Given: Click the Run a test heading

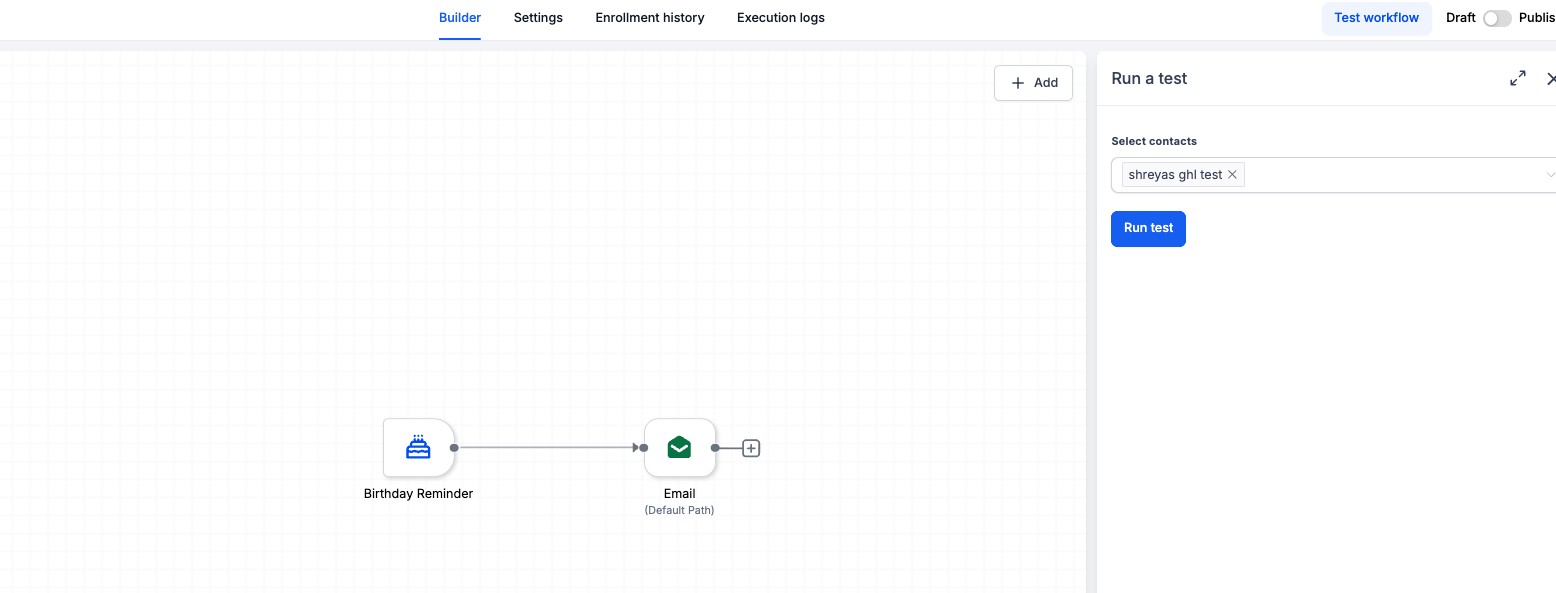Looking at the screenshot, I should coord(1149,79).
